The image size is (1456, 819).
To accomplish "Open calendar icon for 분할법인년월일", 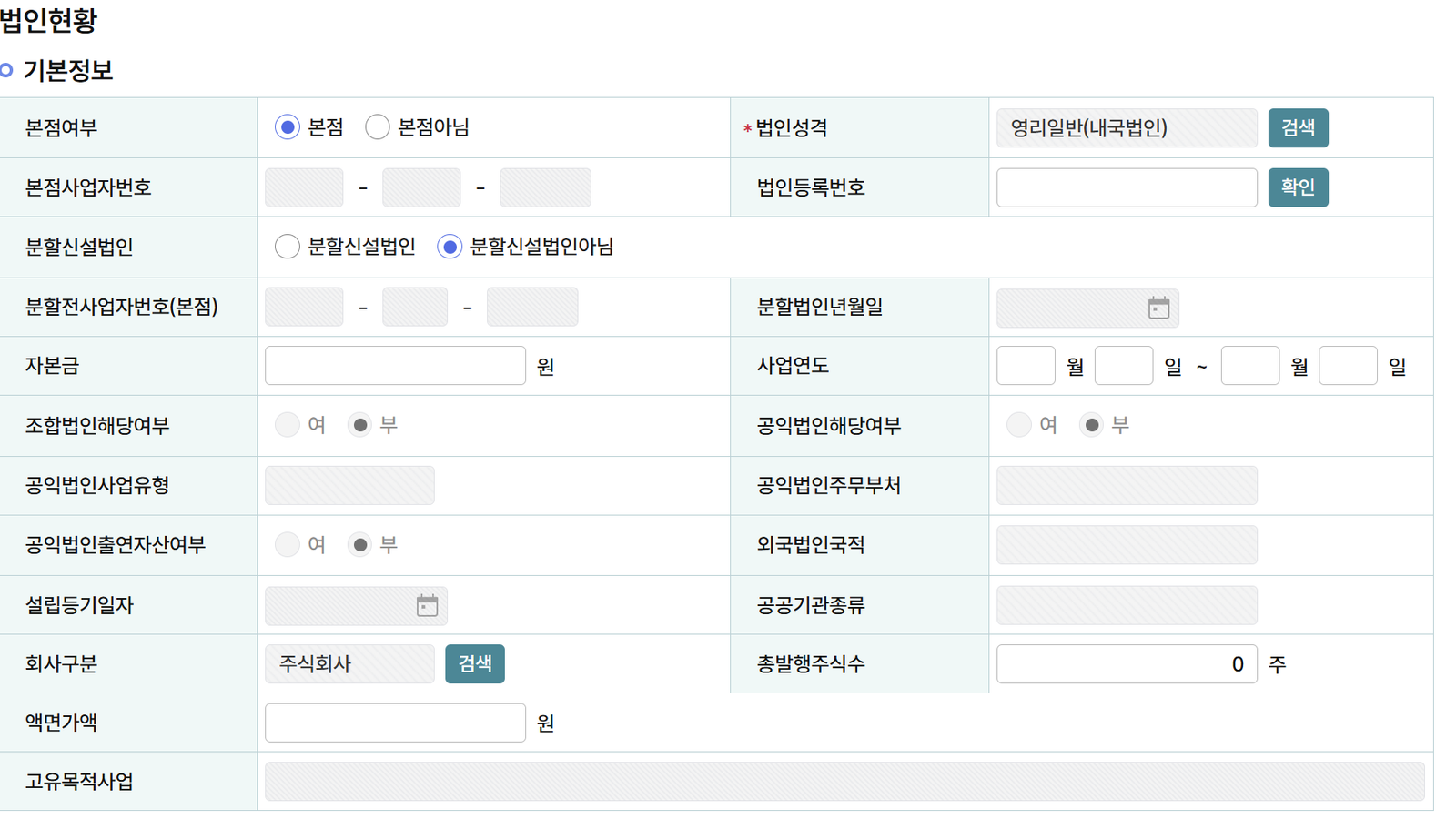I will [x=1158, y=308].
